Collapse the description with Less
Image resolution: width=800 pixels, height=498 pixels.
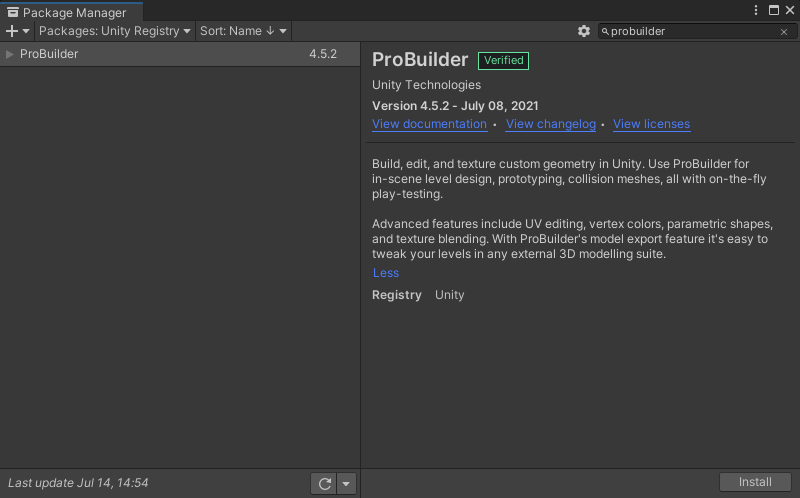point(385,273)
